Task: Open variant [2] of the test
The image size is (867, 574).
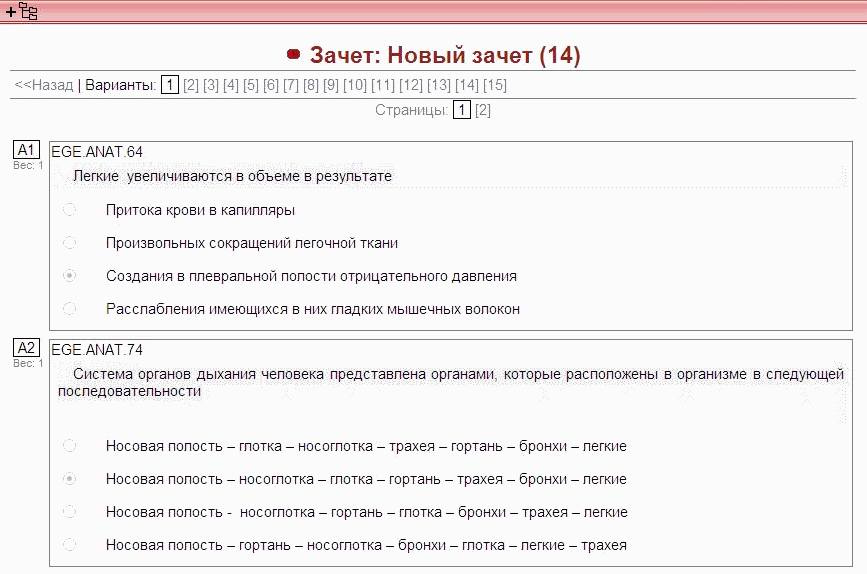Action: [191, 85]
